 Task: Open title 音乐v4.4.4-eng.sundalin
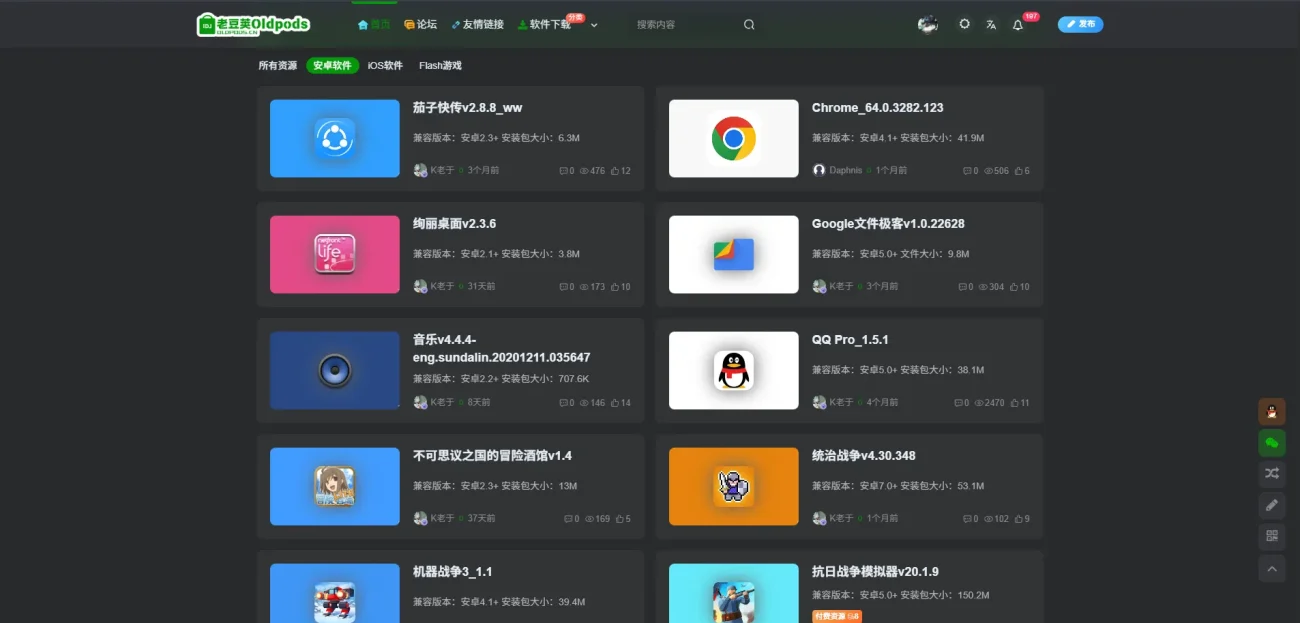click(x=501, y=348)
